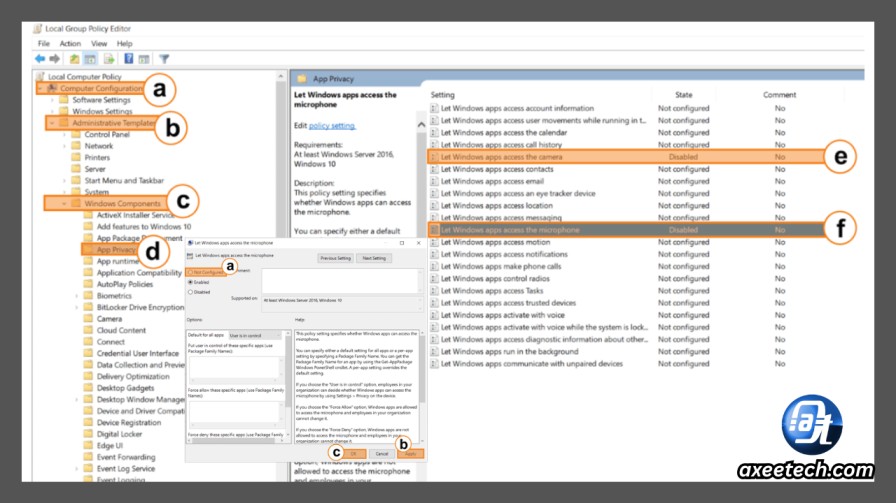Click the console tree vertical scrollbar
This screenshot has height=503, width=896.
tap(281, 274)
